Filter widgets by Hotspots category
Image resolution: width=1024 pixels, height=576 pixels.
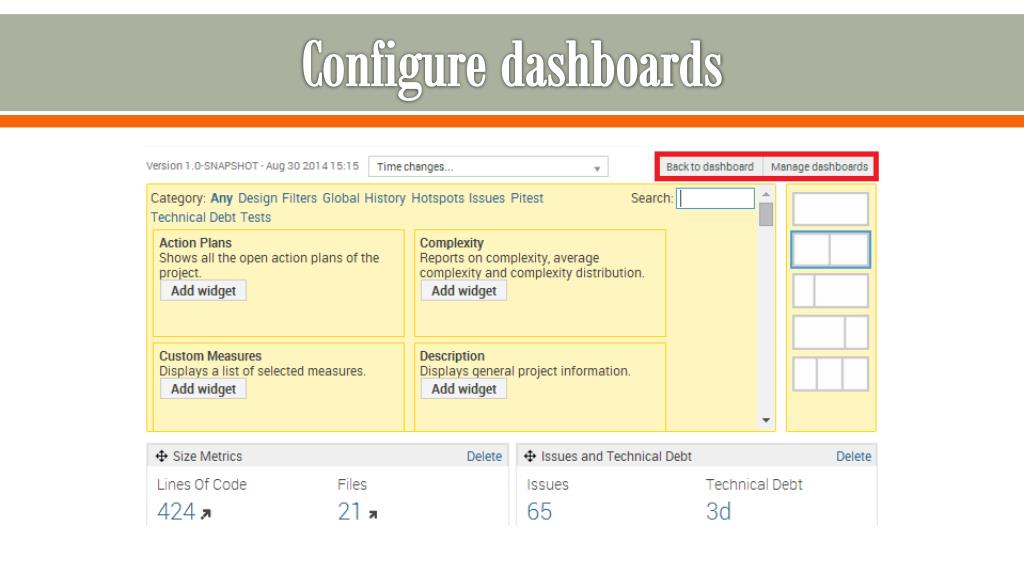coord(438,198)
